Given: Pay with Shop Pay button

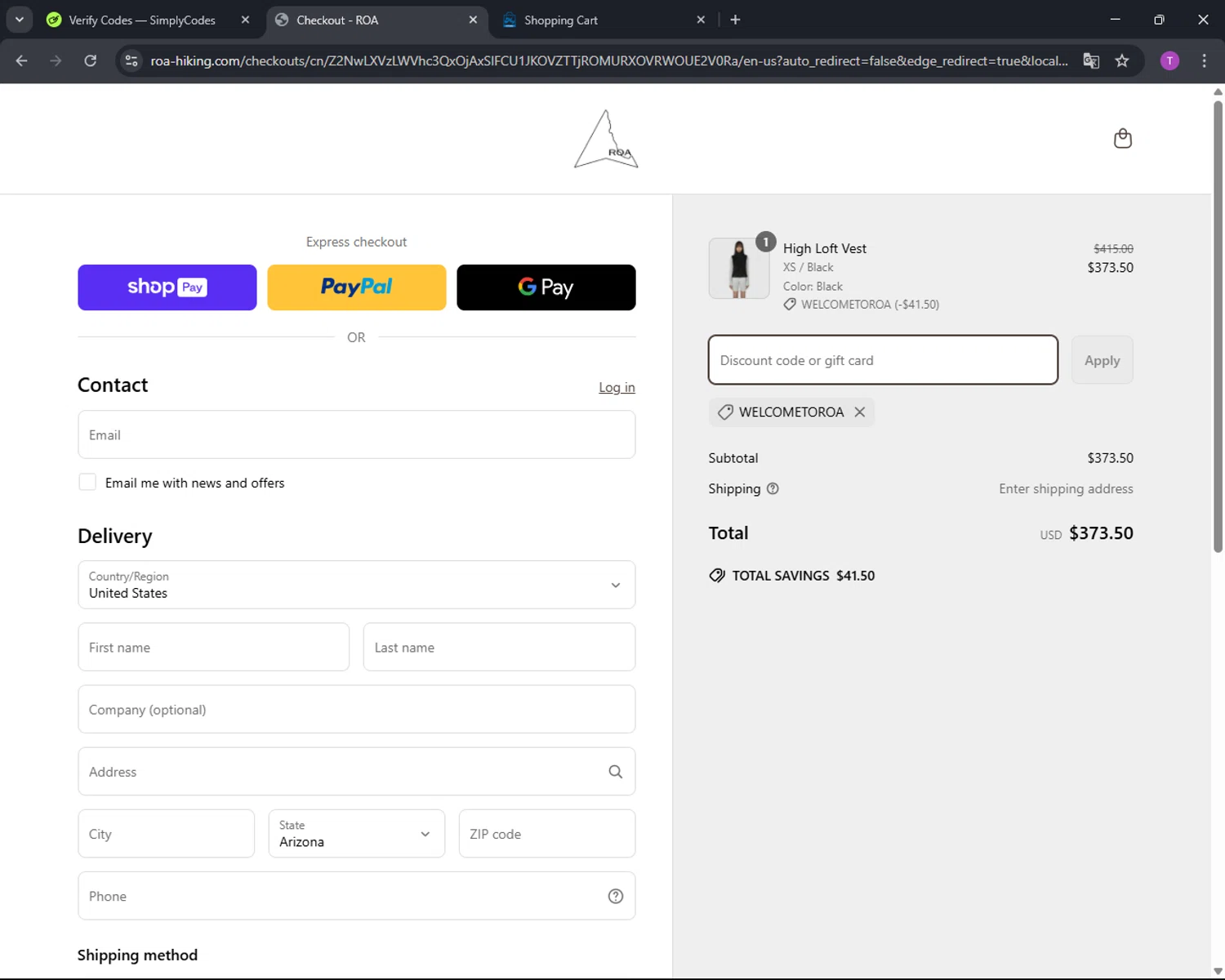Looking at the screenshot, I should (167, 287).
